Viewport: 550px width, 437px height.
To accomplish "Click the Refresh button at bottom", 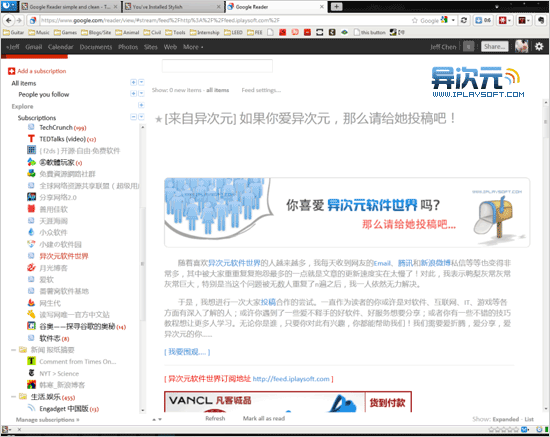I will point(215,418).
